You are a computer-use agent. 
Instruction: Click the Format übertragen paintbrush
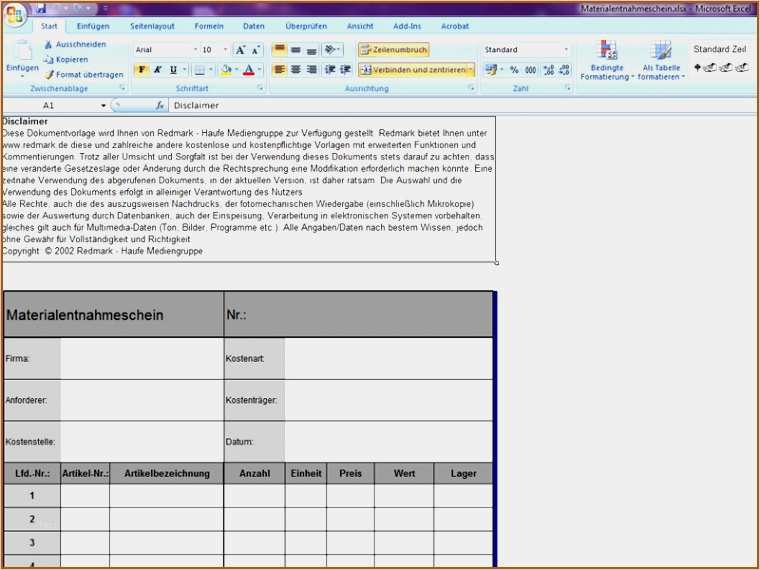click(x=48, y=74)
